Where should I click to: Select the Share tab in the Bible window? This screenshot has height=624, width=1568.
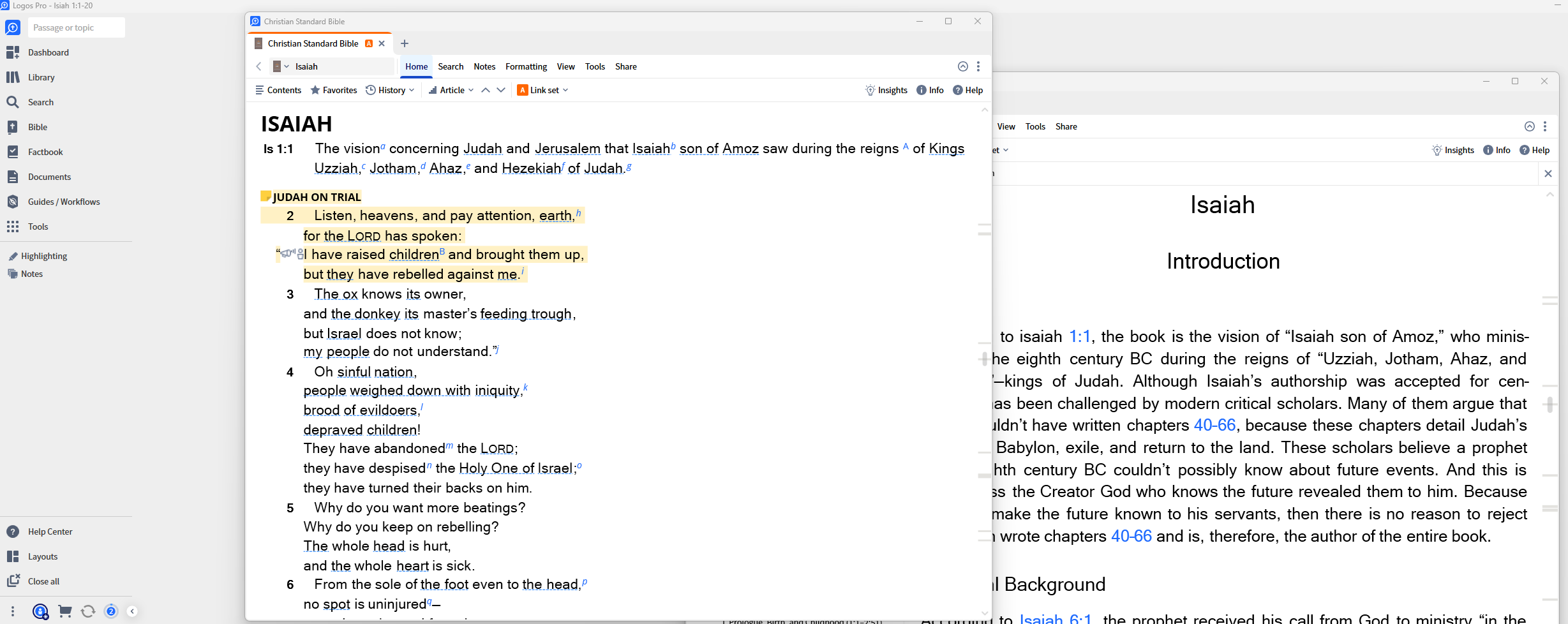[625, 66]
